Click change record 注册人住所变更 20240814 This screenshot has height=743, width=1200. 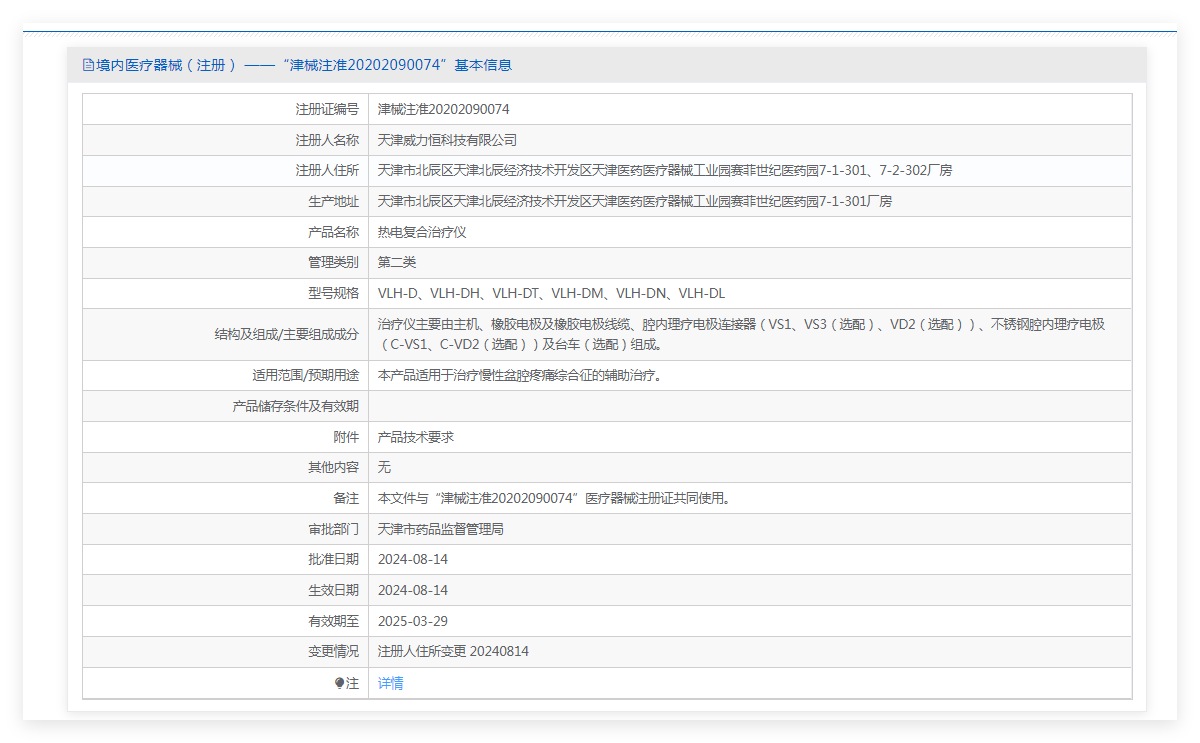point(453,651)
